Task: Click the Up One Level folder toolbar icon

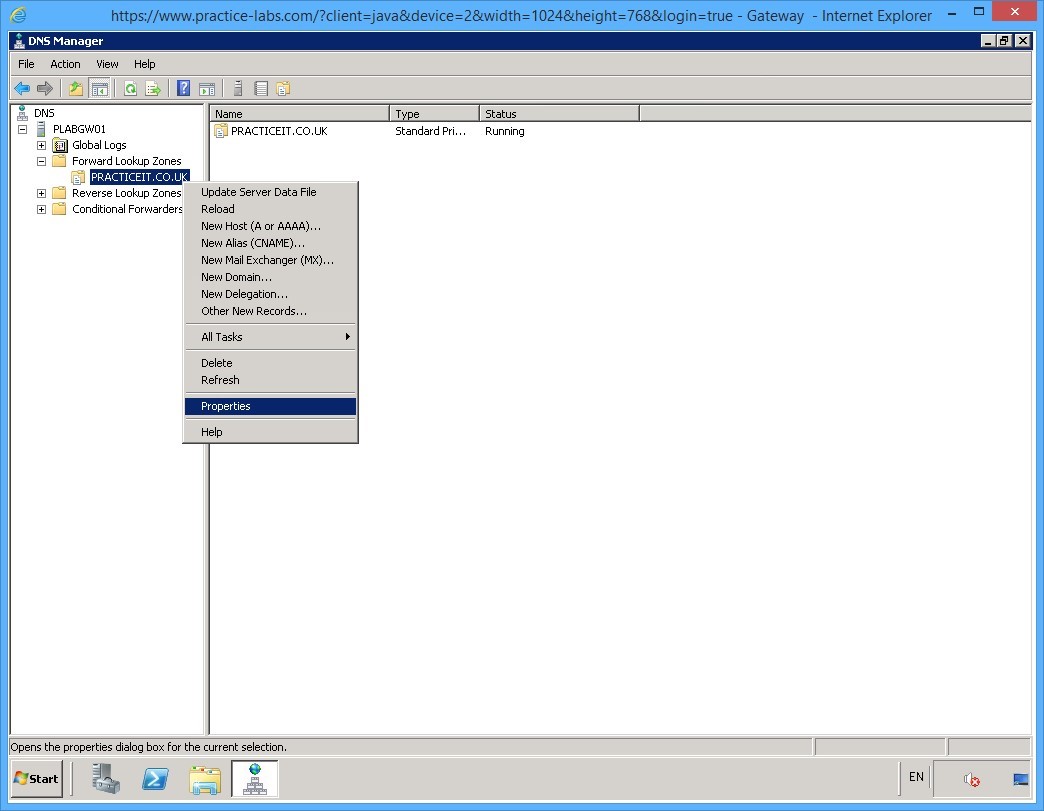Action: [75, 88]
